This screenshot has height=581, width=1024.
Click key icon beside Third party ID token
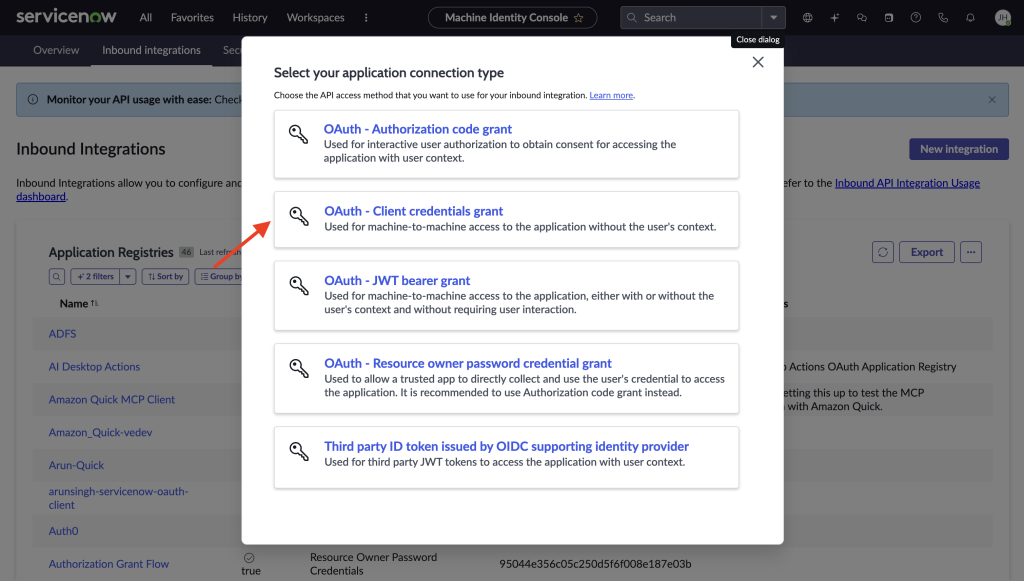[x=299, y=451]
